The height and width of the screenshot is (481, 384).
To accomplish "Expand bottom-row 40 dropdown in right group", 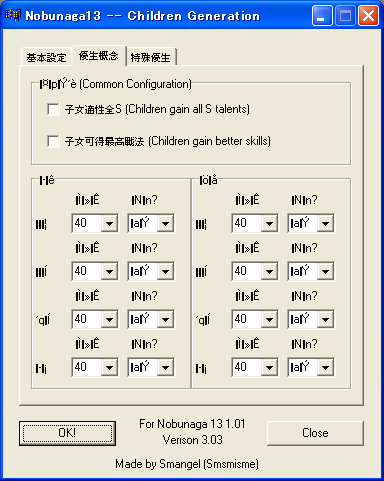I will point(255,367).
